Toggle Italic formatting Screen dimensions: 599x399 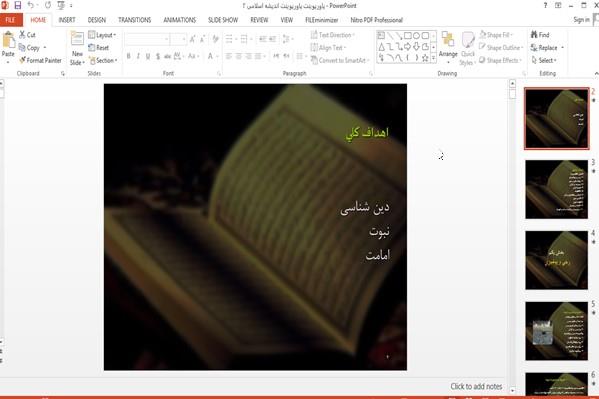[138, 56]
